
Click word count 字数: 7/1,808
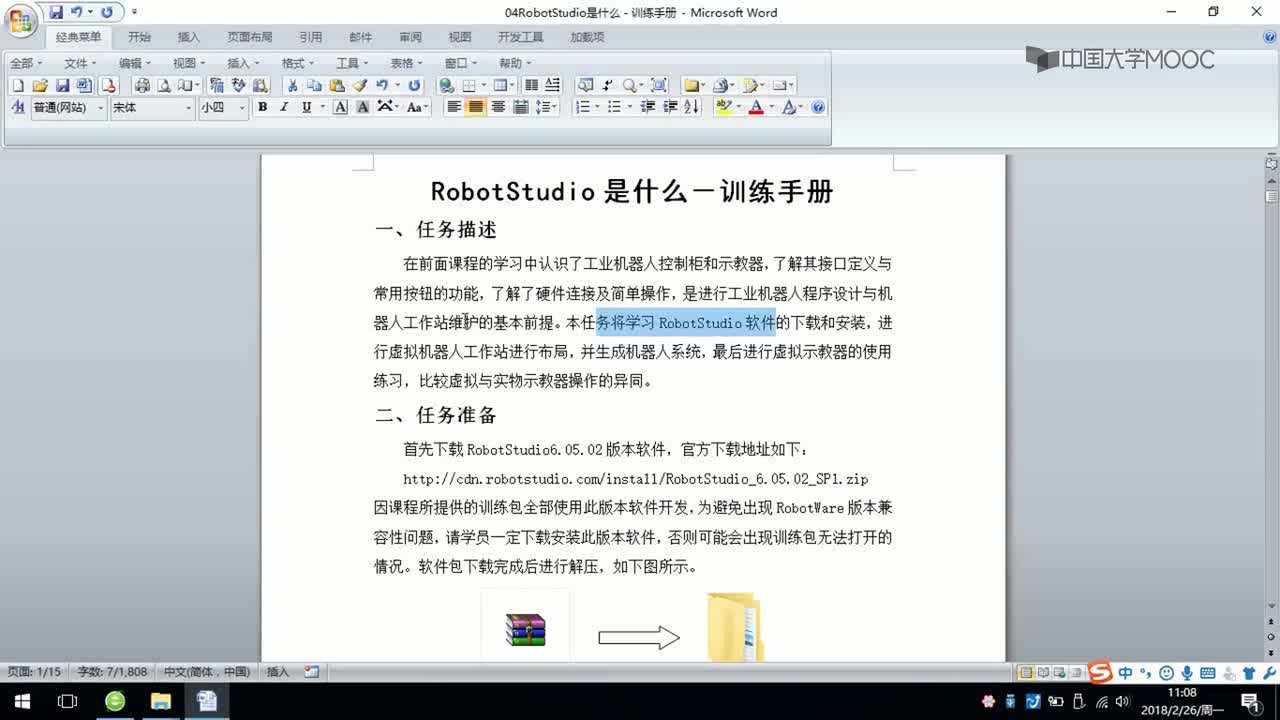coord(112,672)
